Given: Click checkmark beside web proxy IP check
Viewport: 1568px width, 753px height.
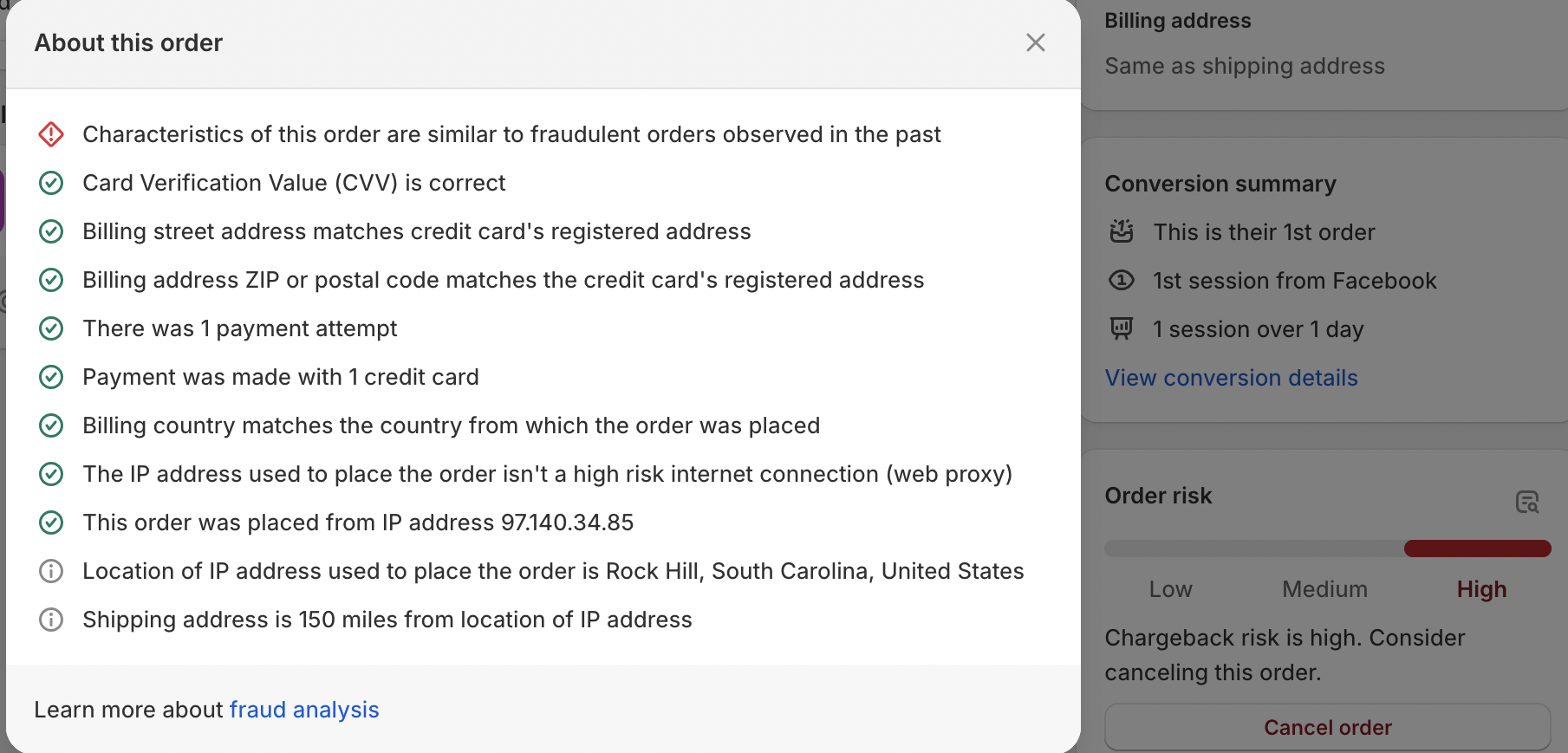Looking at the screenshot, I should coord(51,474).
